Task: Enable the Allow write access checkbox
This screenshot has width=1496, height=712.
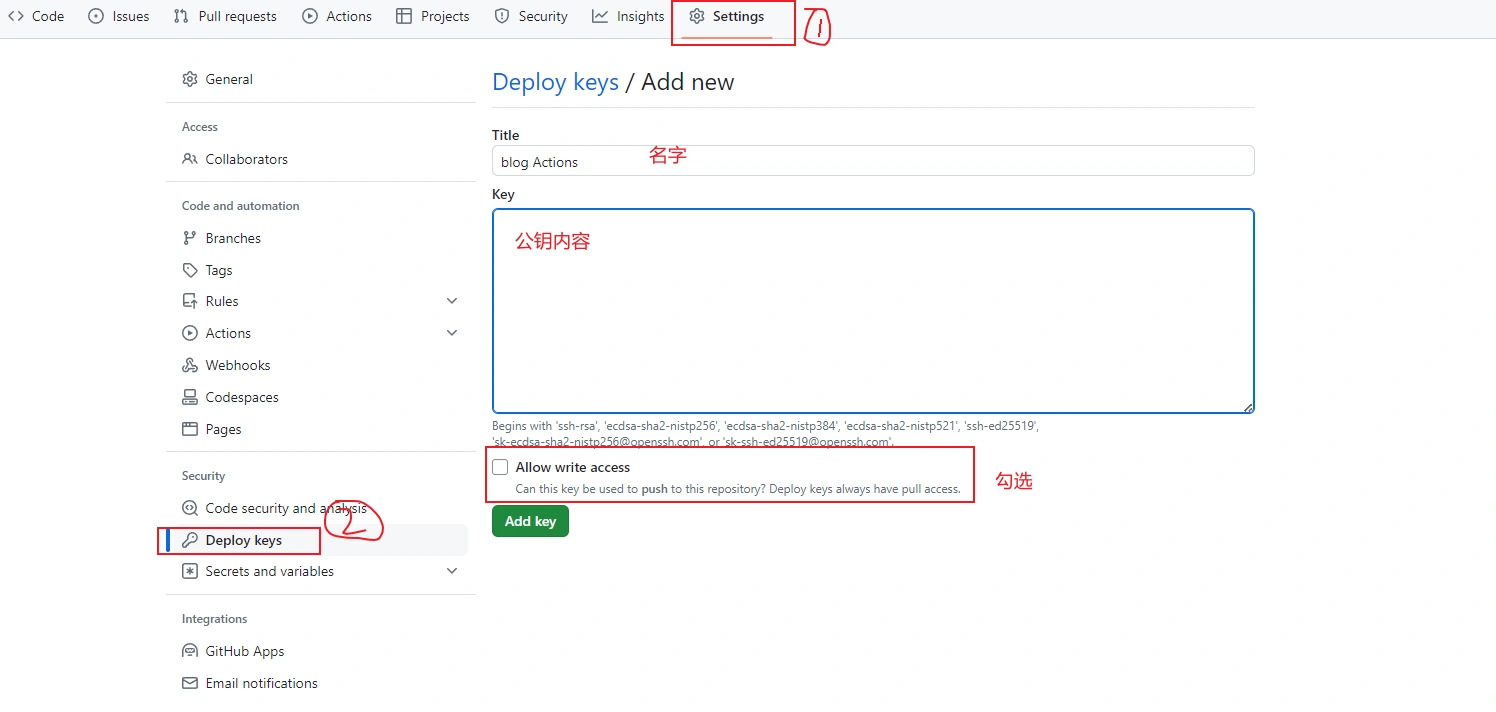Action: pos(500,467)
